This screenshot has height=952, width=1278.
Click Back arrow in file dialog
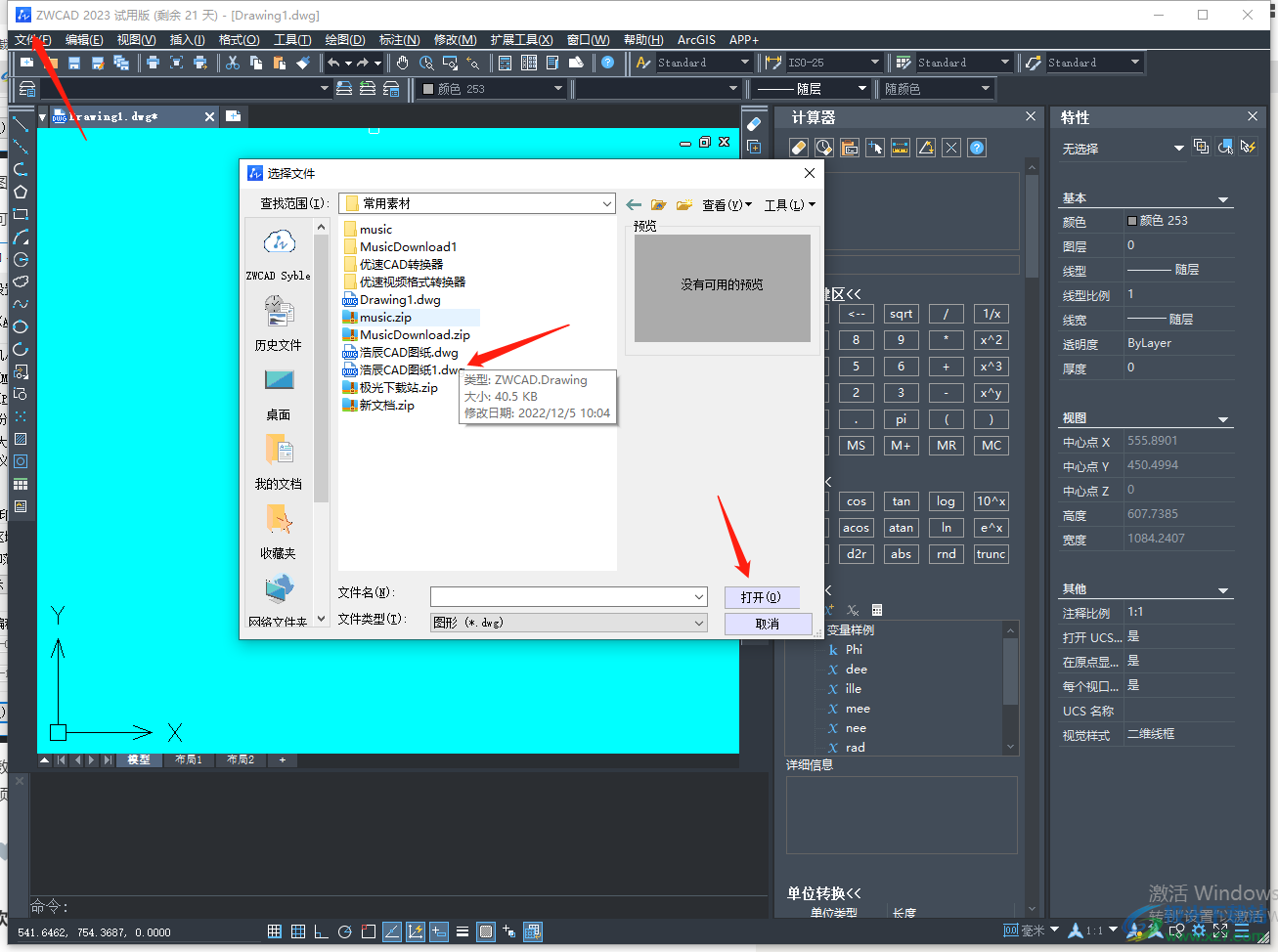634,204
